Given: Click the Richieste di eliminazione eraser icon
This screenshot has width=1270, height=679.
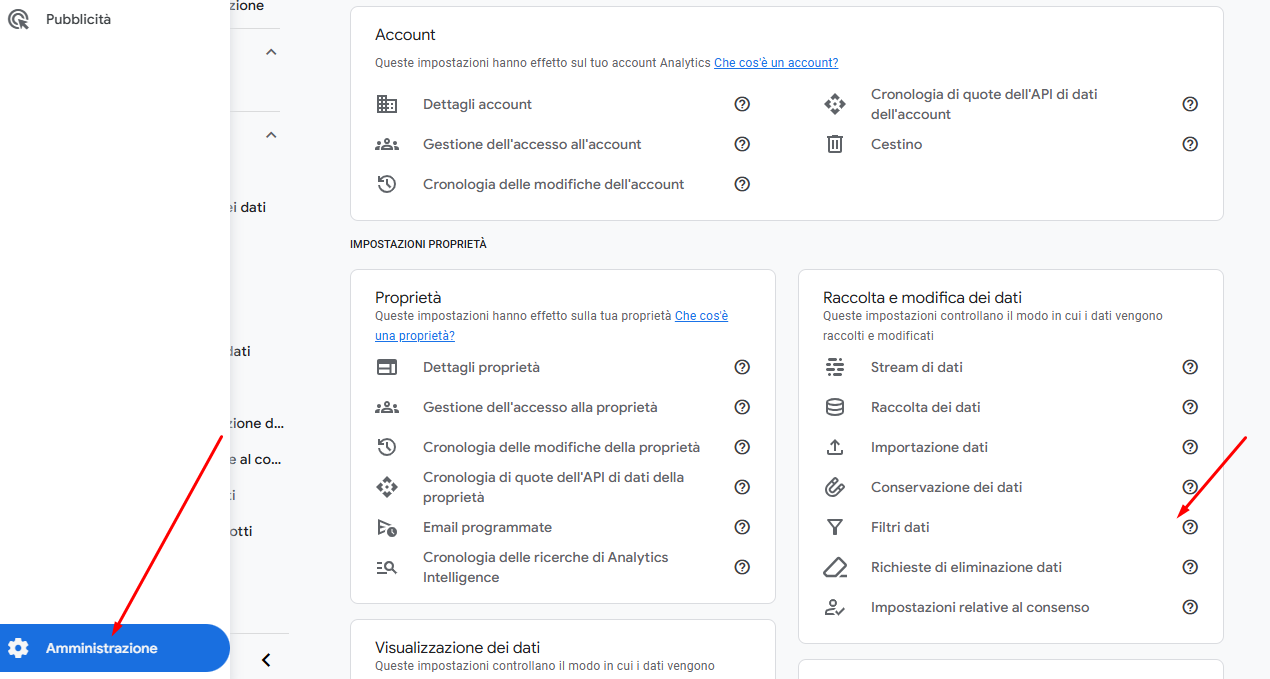Looking at the screenshot, I should point(835,567).
